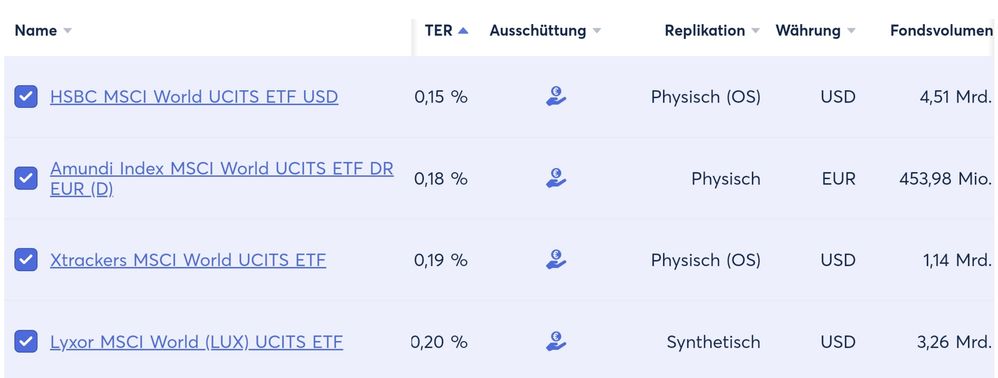Uncheck the Xtrackers MSCI World ETF checkbox
This screenshot has width=998, height=378.
pos(26,260)
